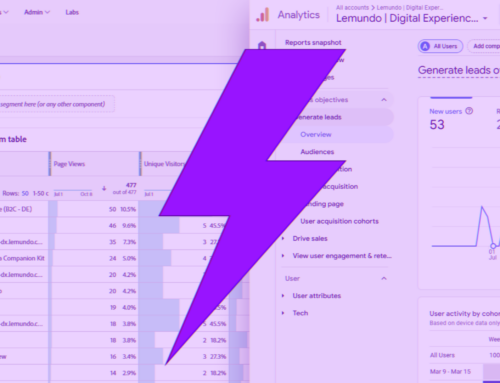The height and width of the screenshot is (383, 500).
Task: Select the Companion Kit table row
Action: click(x=100, y=258)
